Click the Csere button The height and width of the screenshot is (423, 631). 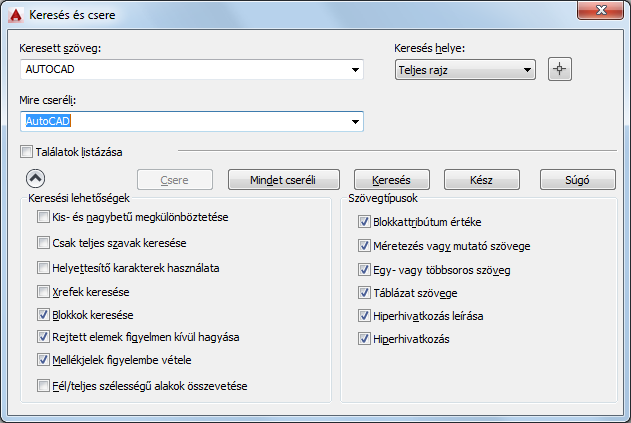[175, 180]
